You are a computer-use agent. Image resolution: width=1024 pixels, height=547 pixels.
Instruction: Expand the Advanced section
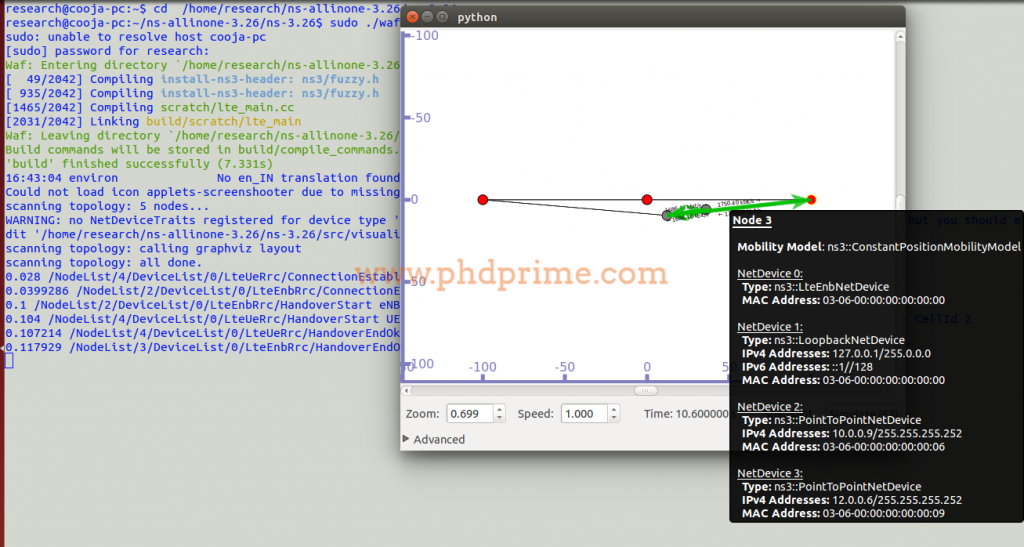(x=433, y=439)
